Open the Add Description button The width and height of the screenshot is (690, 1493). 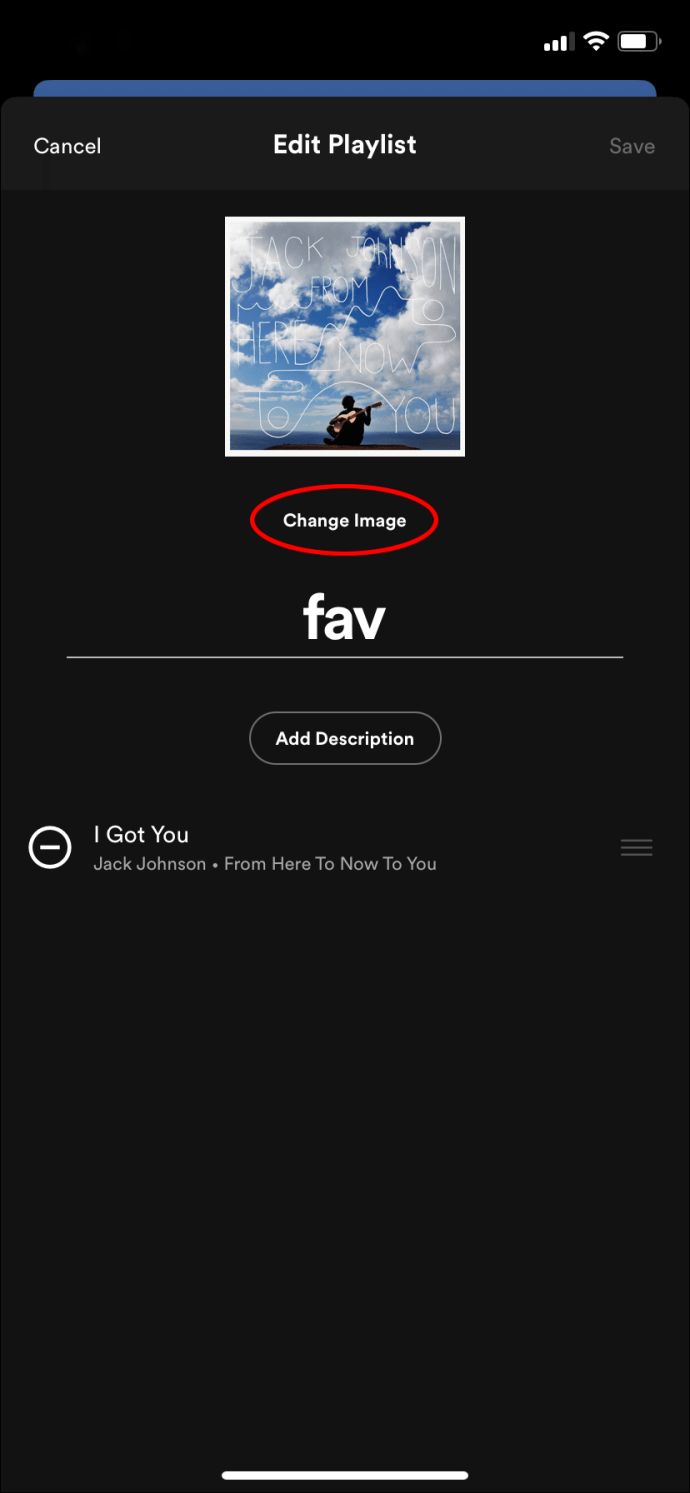pyautogui.click(x=345, y=738)
